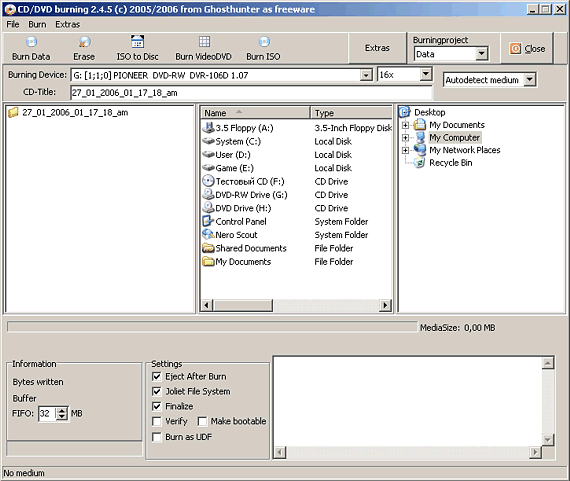Click into the CD-Title text field

251,93
